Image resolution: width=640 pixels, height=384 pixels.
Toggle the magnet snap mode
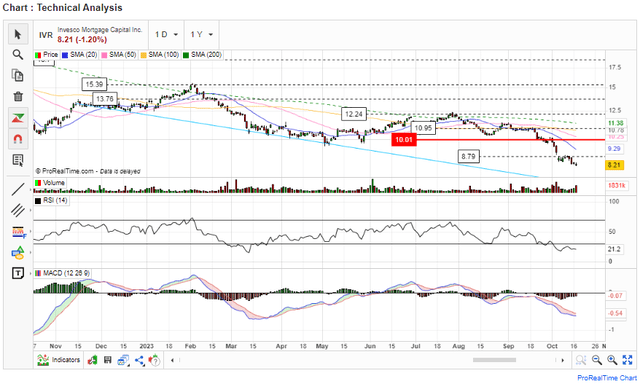click(18, 139)
